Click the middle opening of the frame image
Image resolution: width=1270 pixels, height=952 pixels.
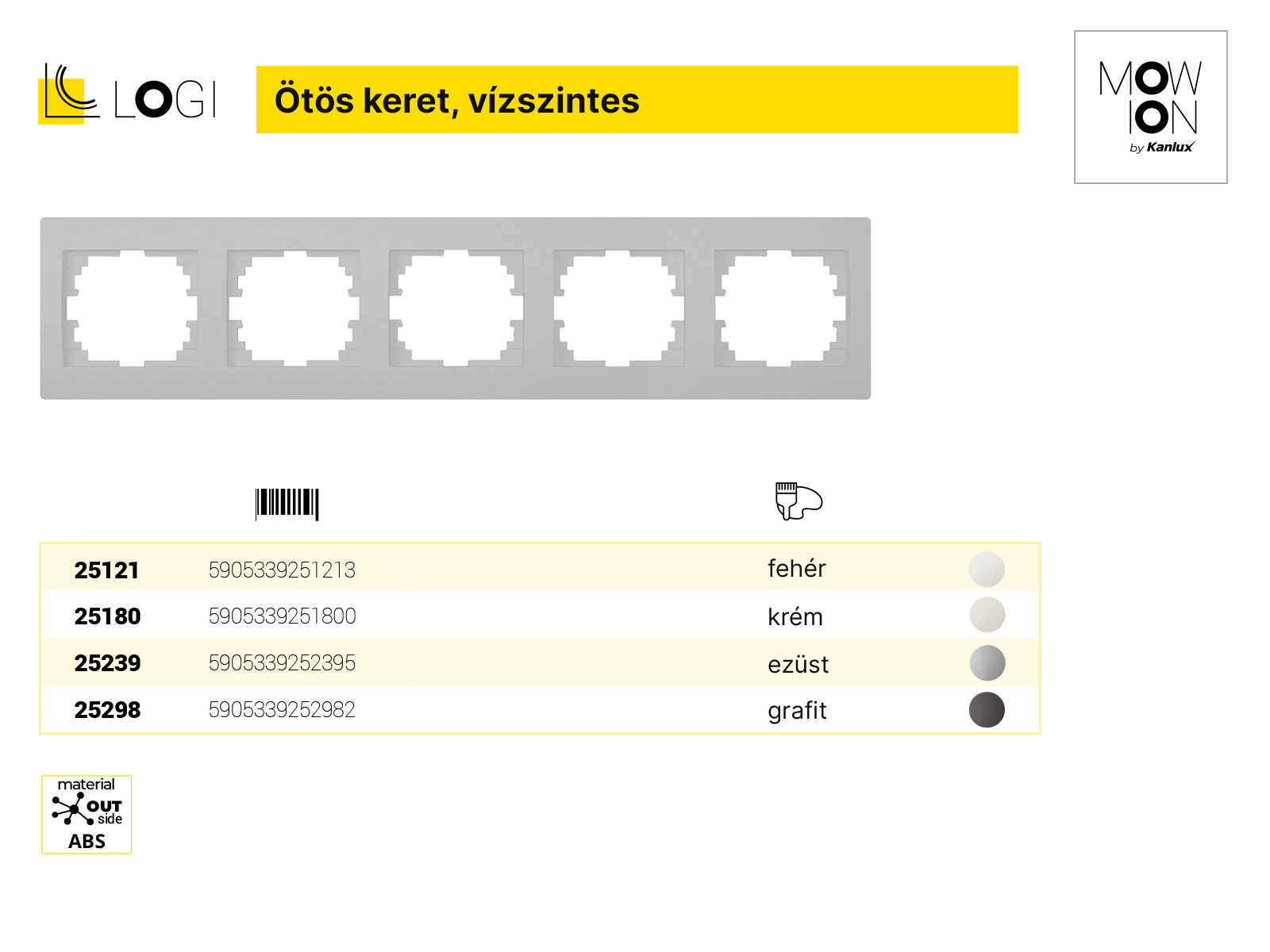pos(456,308)
